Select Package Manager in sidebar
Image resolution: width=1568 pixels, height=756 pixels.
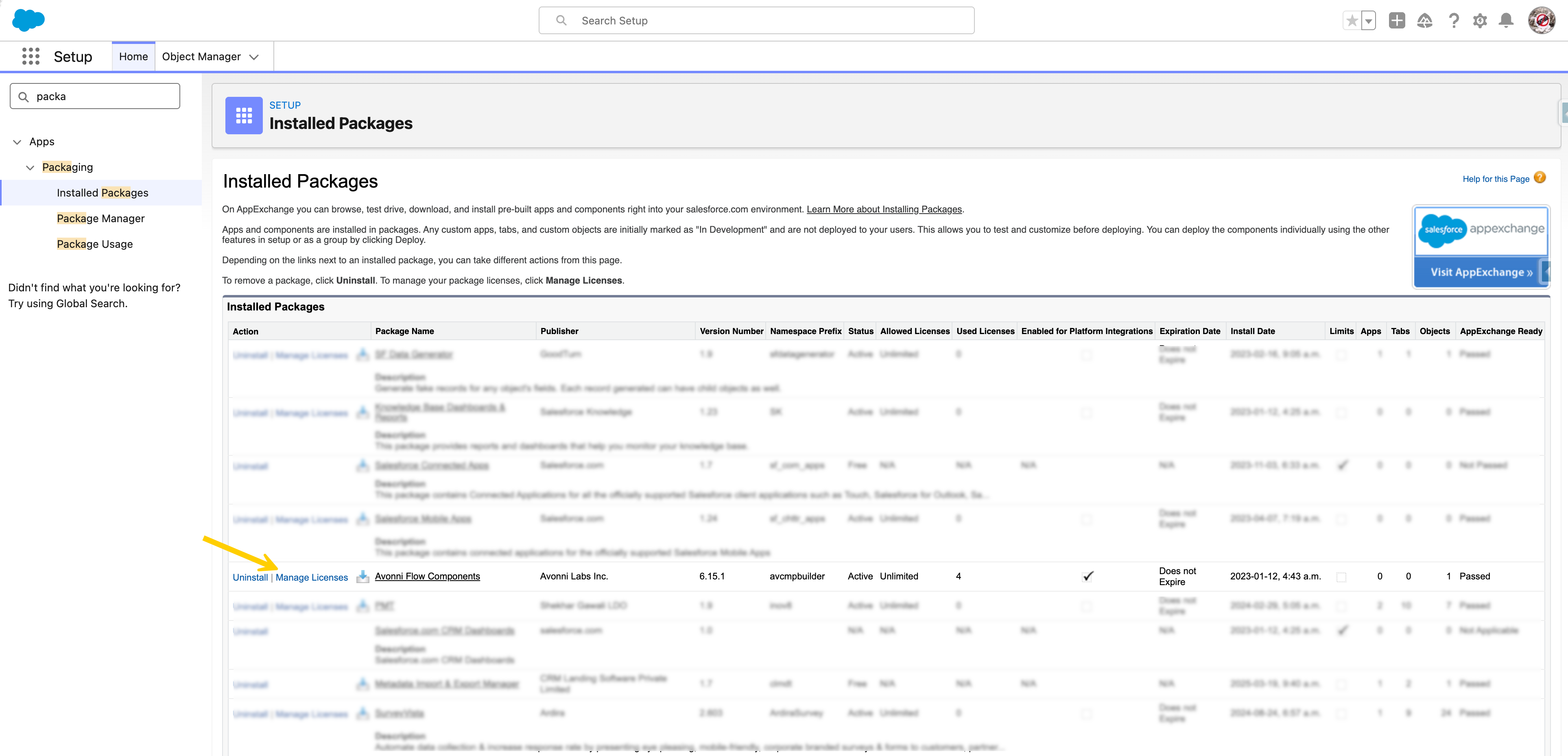(x=100, y=218)
